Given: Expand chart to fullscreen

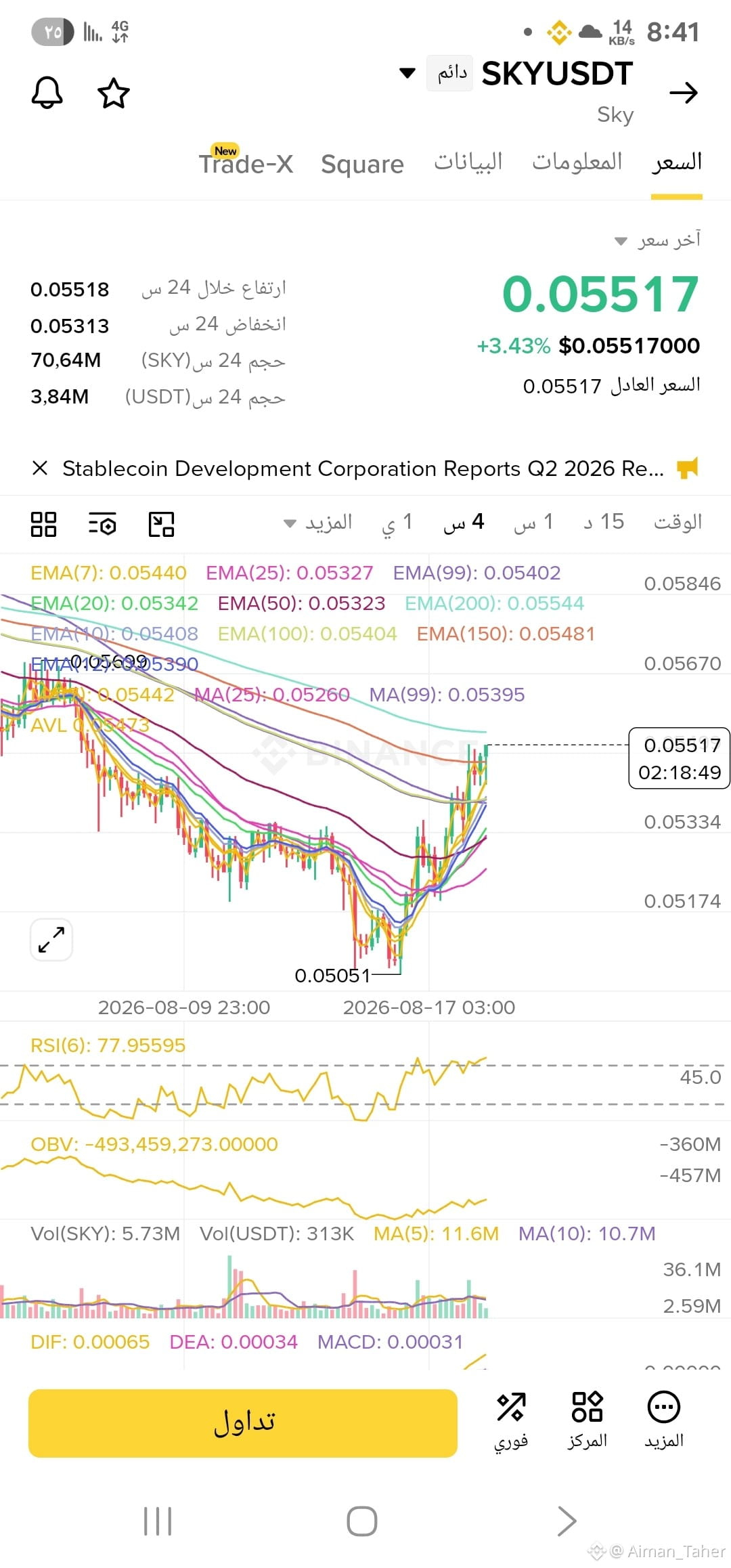Looking at the screenshot, I should (51, 940).
